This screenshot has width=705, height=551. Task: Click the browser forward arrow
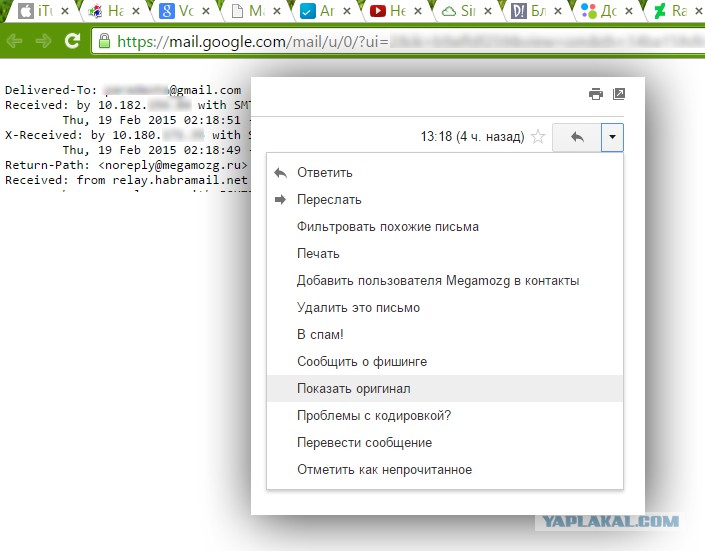pos(43,41)
